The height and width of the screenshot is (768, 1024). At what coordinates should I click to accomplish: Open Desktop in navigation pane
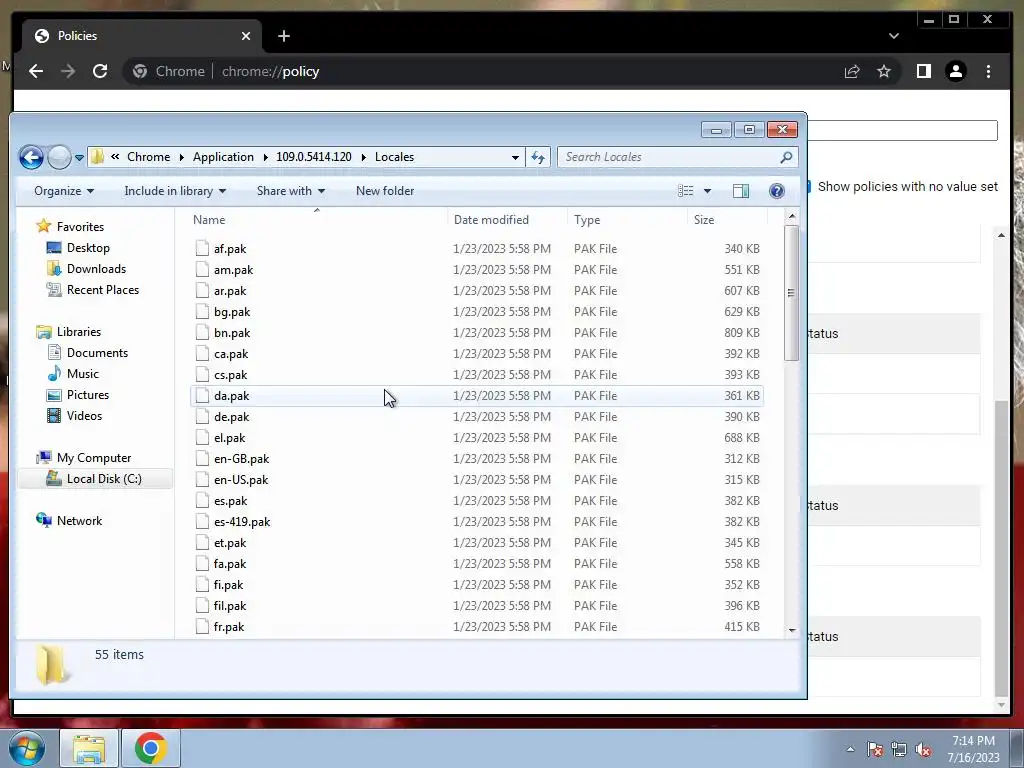pos(88,248)
